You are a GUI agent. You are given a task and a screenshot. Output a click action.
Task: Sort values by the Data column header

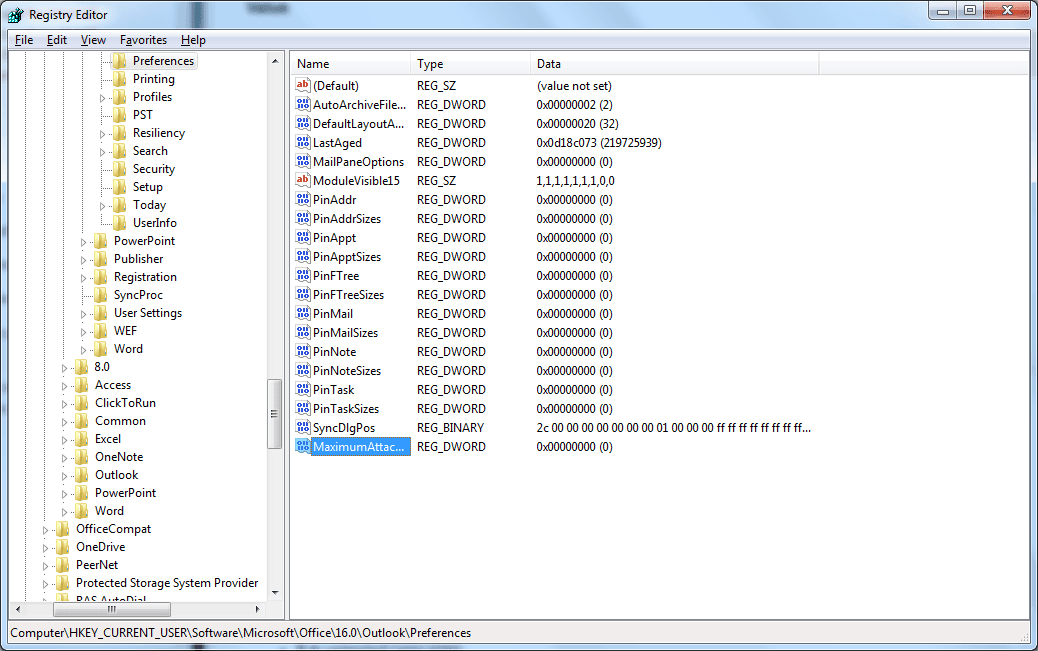pos(675,64)
